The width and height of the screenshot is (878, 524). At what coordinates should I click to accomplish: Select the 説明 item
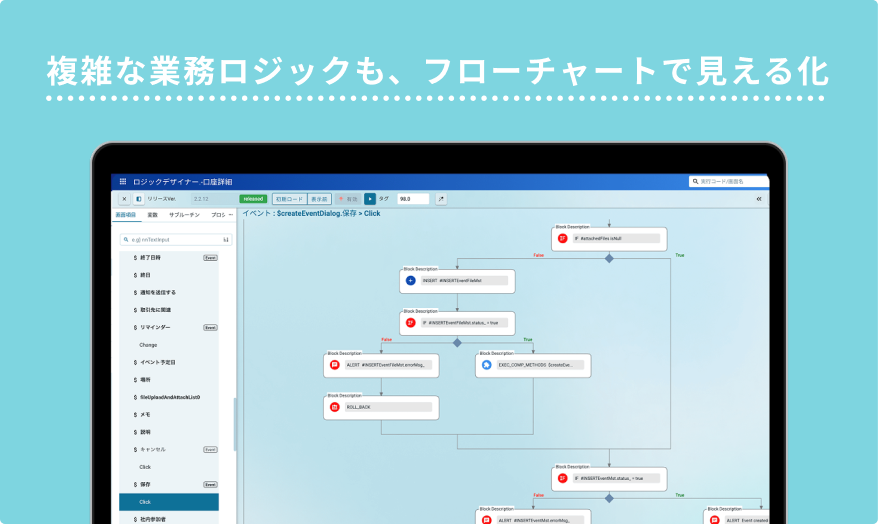(145, 432)
